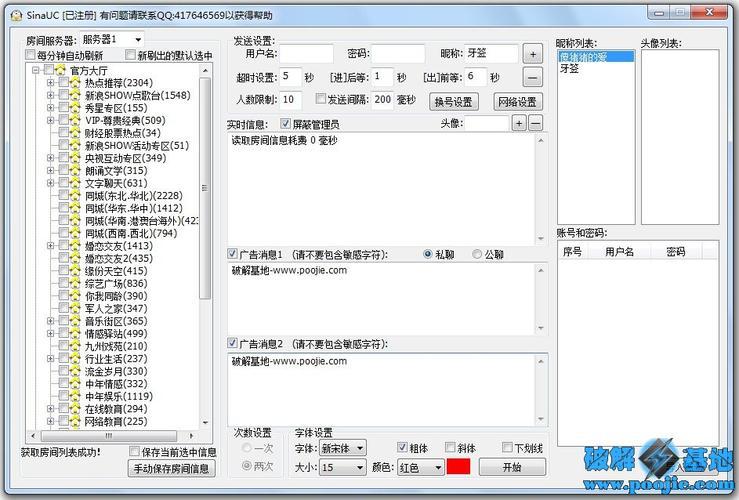This screenshot has width=739, height=500.
Task: Click the house icon of 文字聊天(631)
Action: (75, 183)
